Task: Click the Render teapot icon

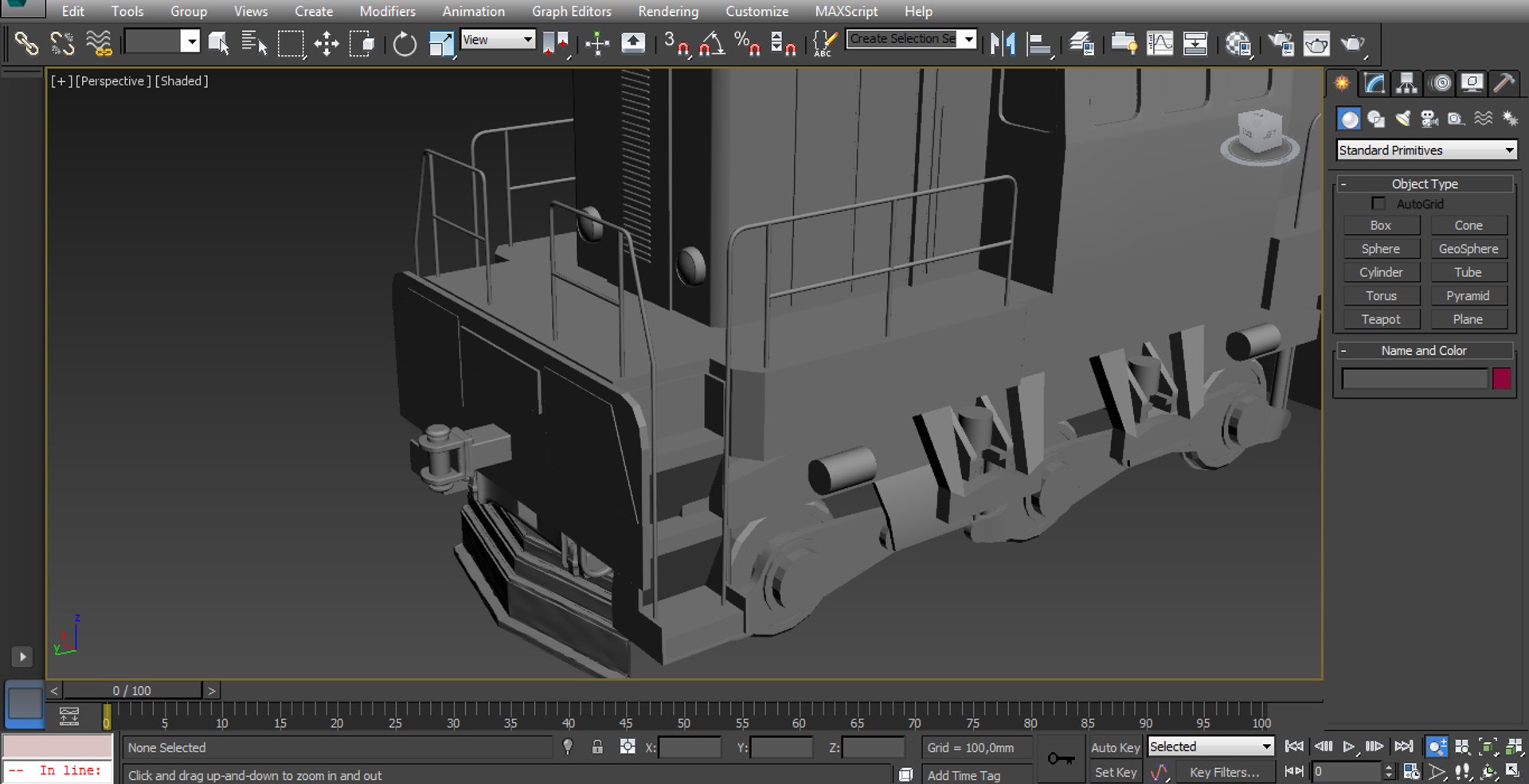Action: click(1354, 43)
